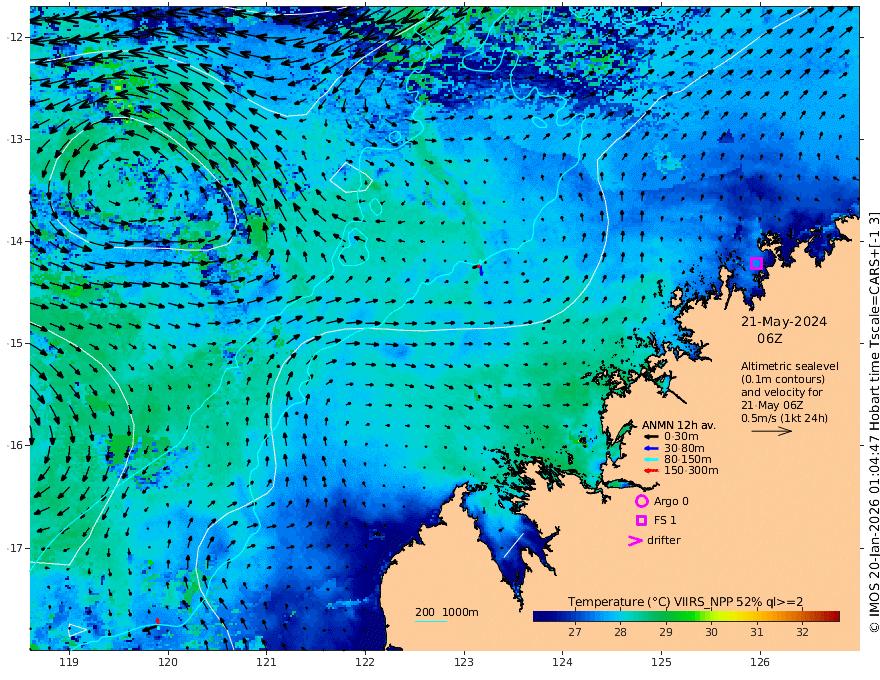Click the magenta drifter chevron legend icon
Screen dimensions: 880x680
tap(635, 540)
